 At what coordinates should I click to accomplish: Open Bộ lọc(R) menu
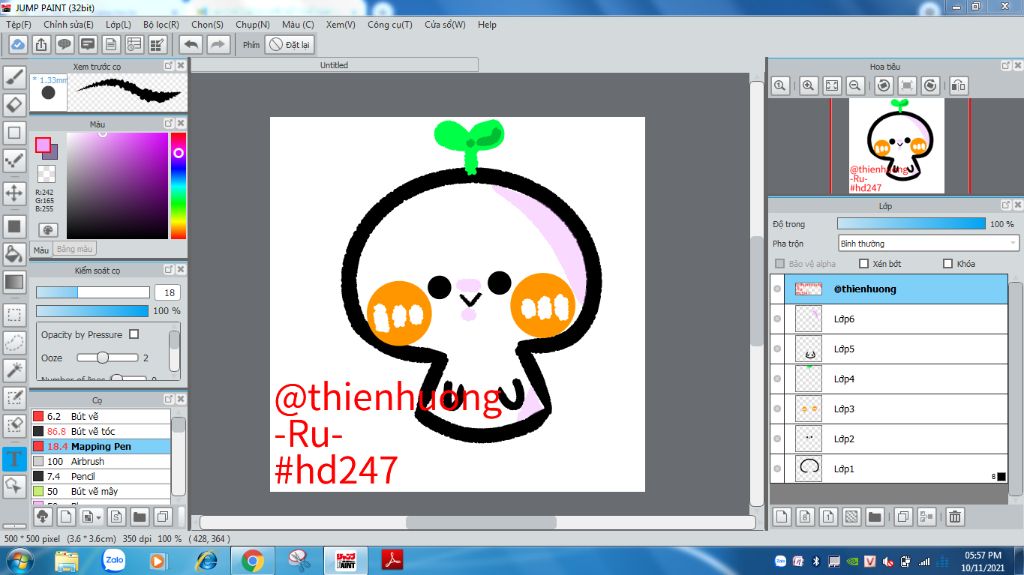tap(161, 24)
